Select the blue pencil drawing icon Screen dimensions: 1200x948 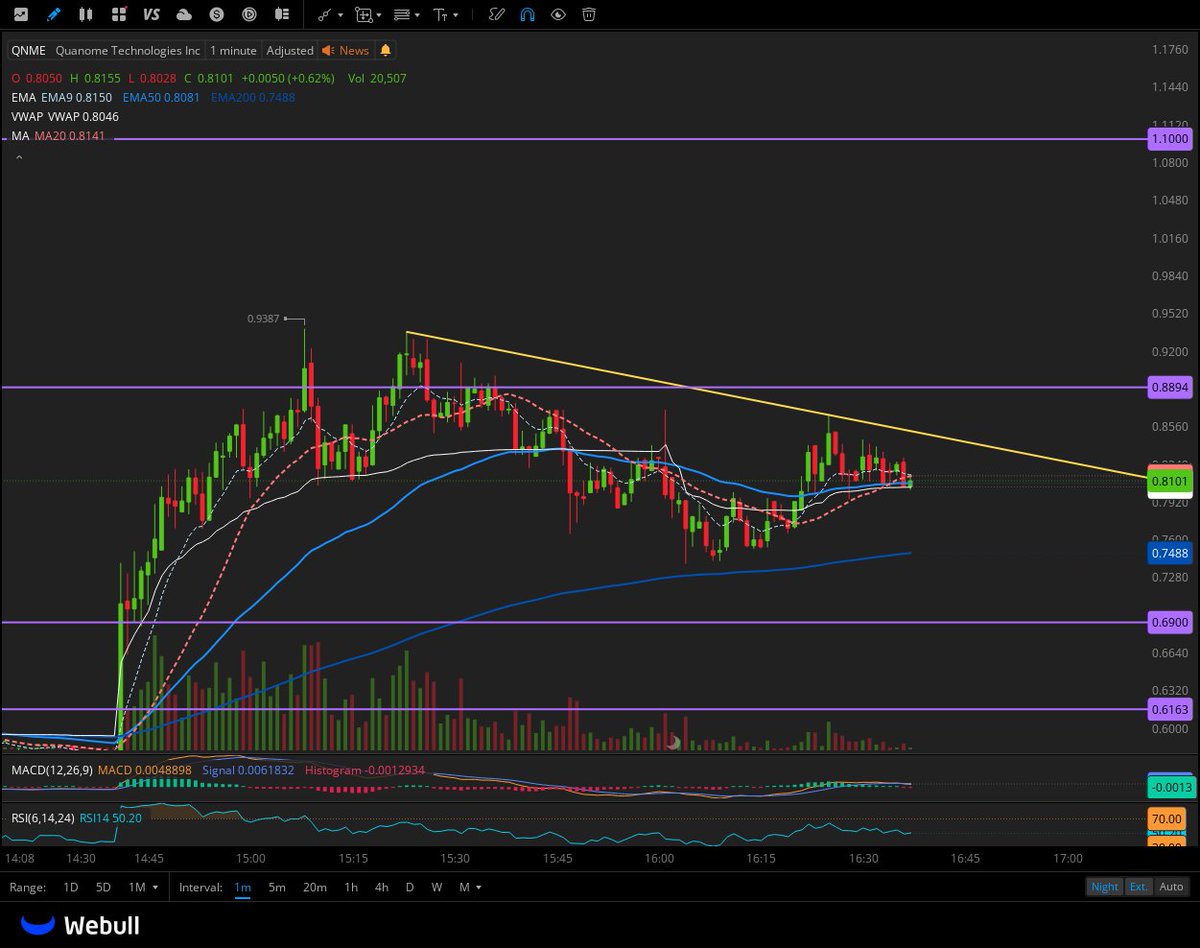pos(53,14)
